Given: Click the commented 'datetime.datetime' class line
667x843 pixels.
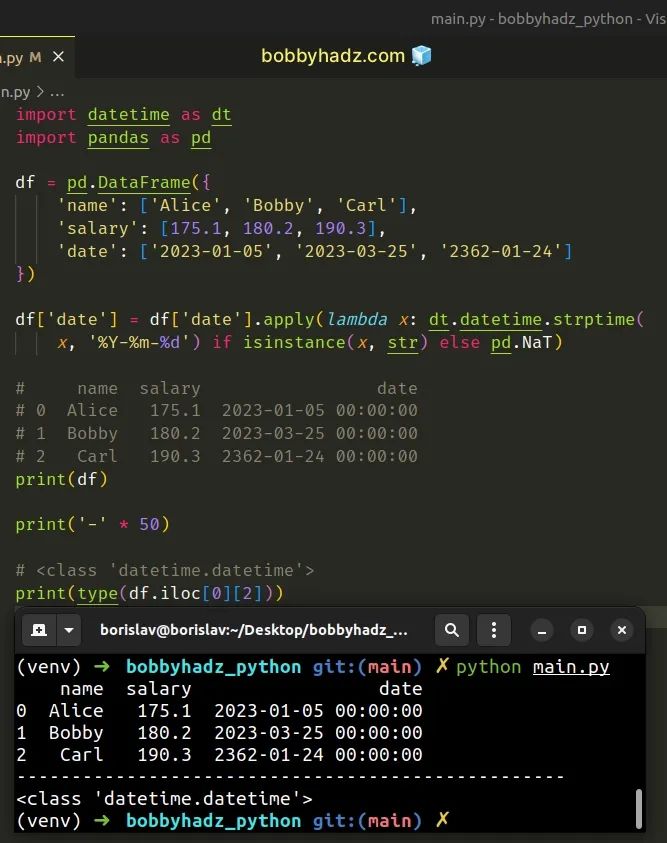Looking at the screenshot, I should [x=164, y=570].
